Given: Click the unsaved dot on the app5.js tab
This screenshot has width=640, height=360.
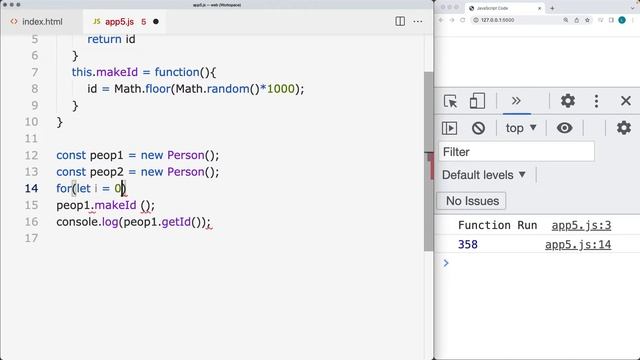Looking at the screenshot, I should click(x=156, y=22).
